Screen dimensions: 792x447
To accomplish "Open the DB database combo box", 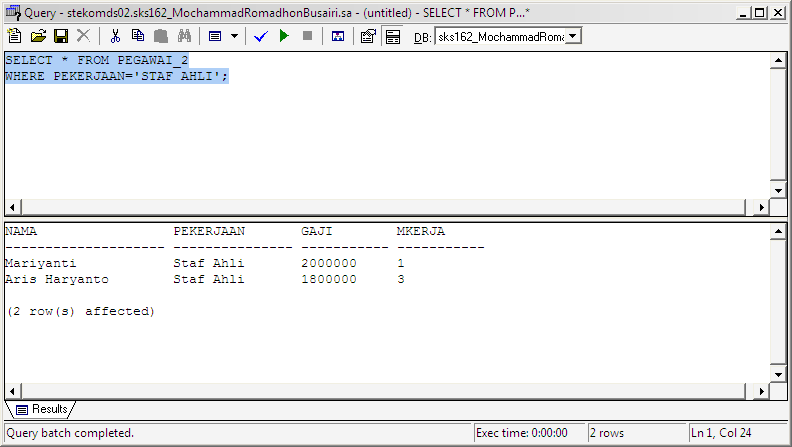I will pyautogui.click(x=508, y=36).
